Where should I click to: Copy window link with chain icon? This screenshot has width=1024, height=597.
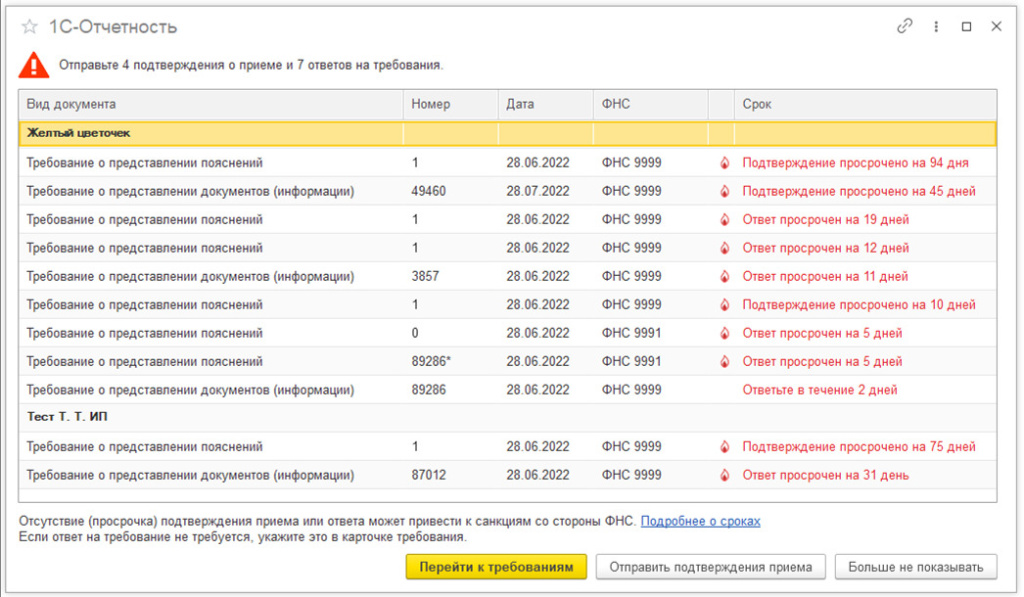pos(904,26)
